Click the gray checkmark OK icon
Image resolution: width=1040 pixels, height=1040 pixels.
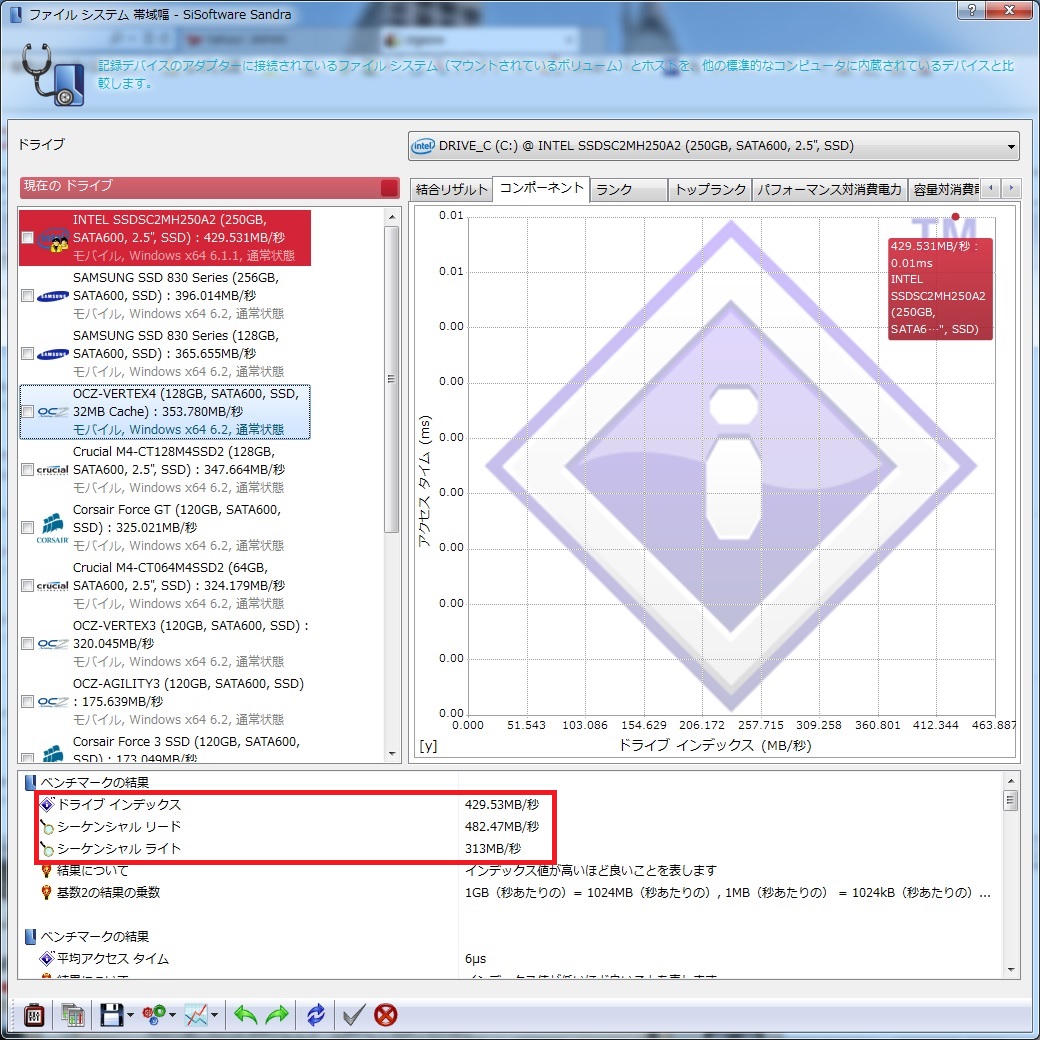[x=354, y=1015]
